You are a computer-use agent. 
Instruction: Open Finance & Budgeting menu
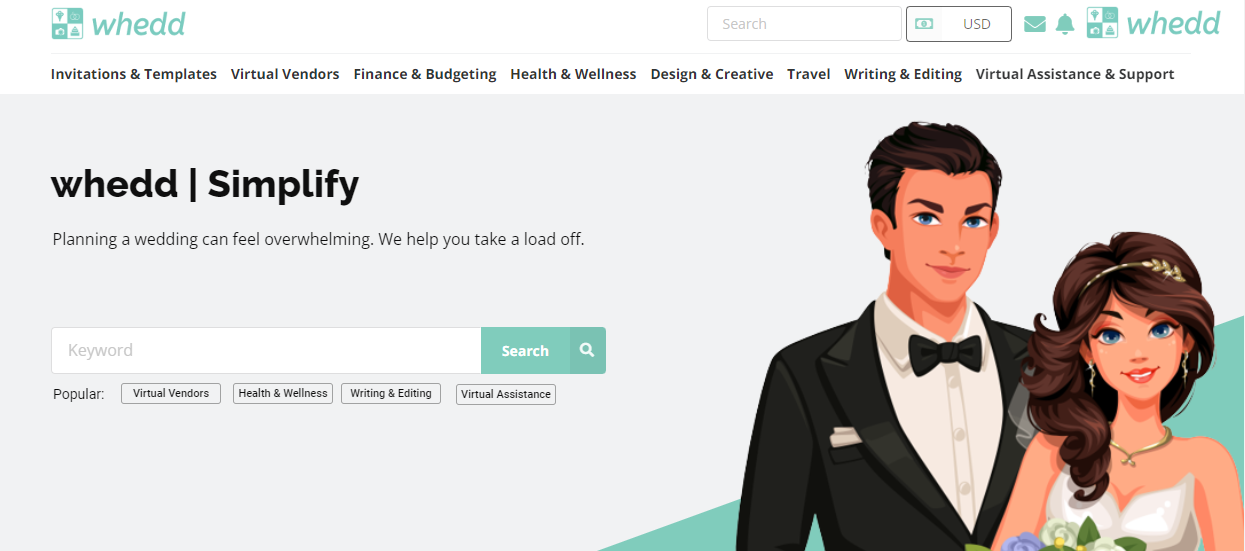coord(425,74)
